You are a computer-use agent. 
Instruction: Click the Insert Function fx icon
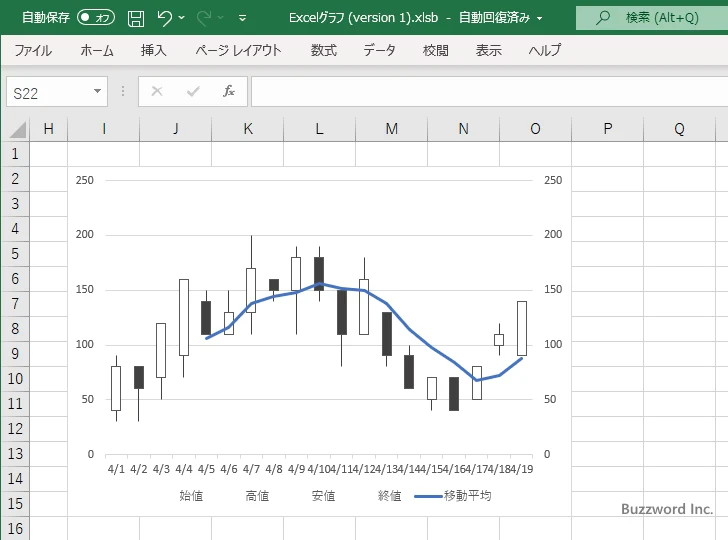[x=229, y=91]
